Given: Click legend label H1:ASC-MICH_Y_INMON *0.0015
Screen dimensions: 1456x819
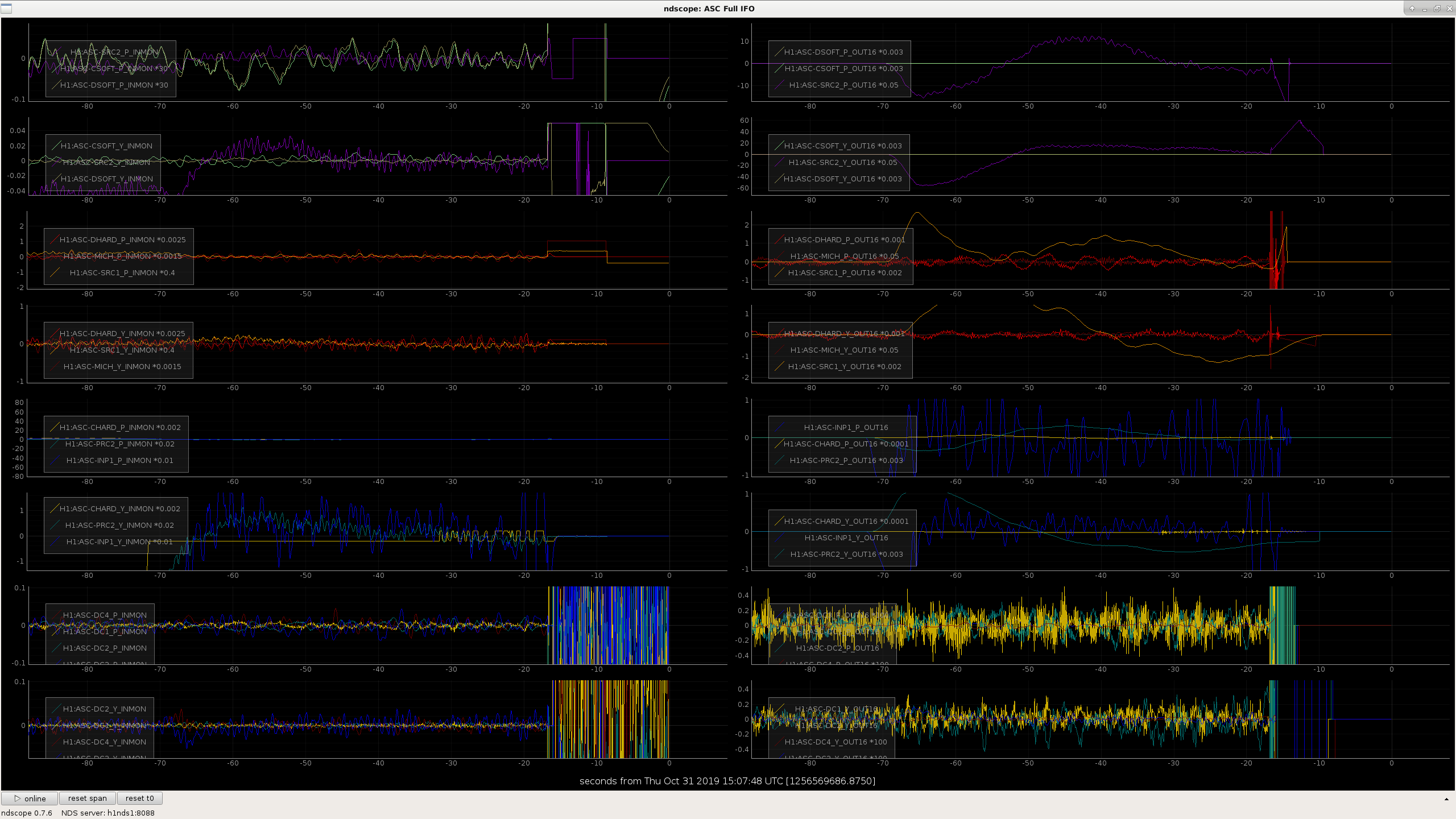Looking at the screenshot, I should coord(122,367).
